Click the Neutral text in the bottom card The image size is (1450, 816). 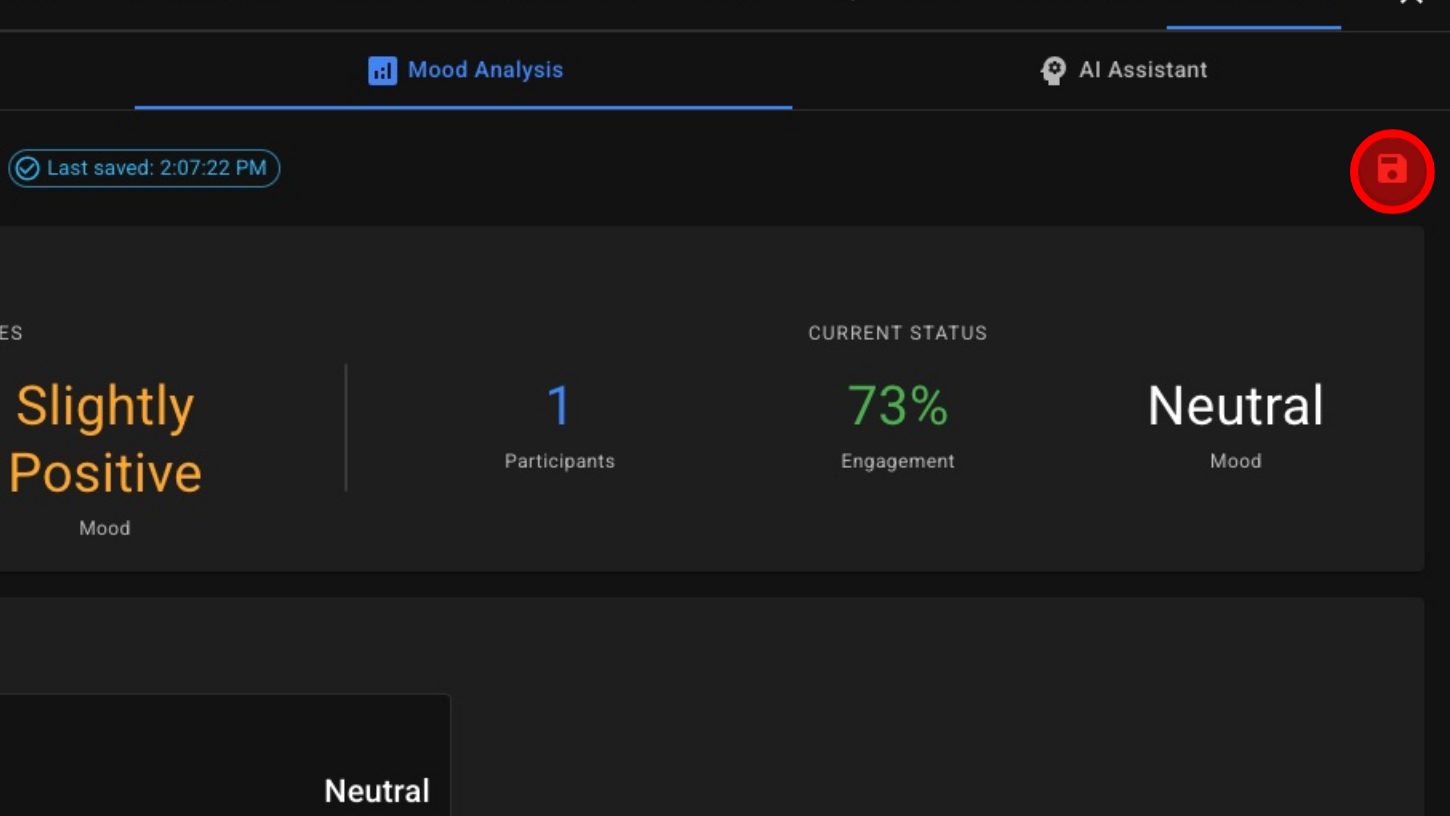tap(377, 791)
